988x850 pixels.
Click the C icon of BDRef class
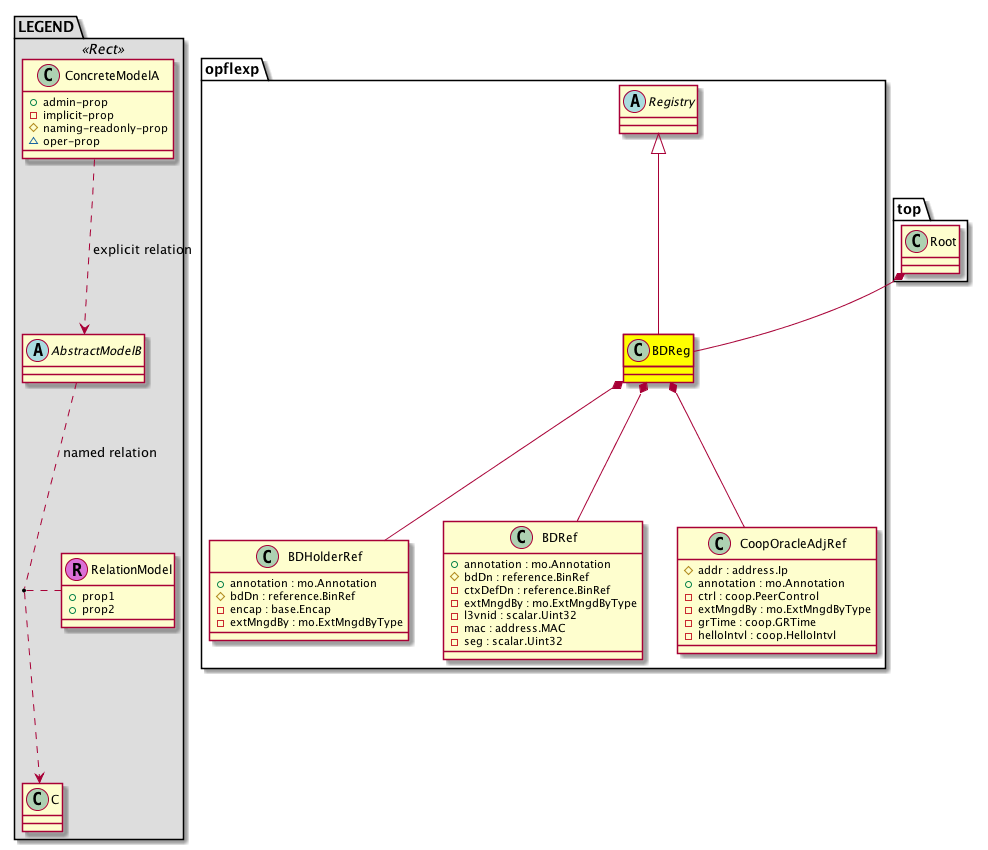(x=524, y=537)
